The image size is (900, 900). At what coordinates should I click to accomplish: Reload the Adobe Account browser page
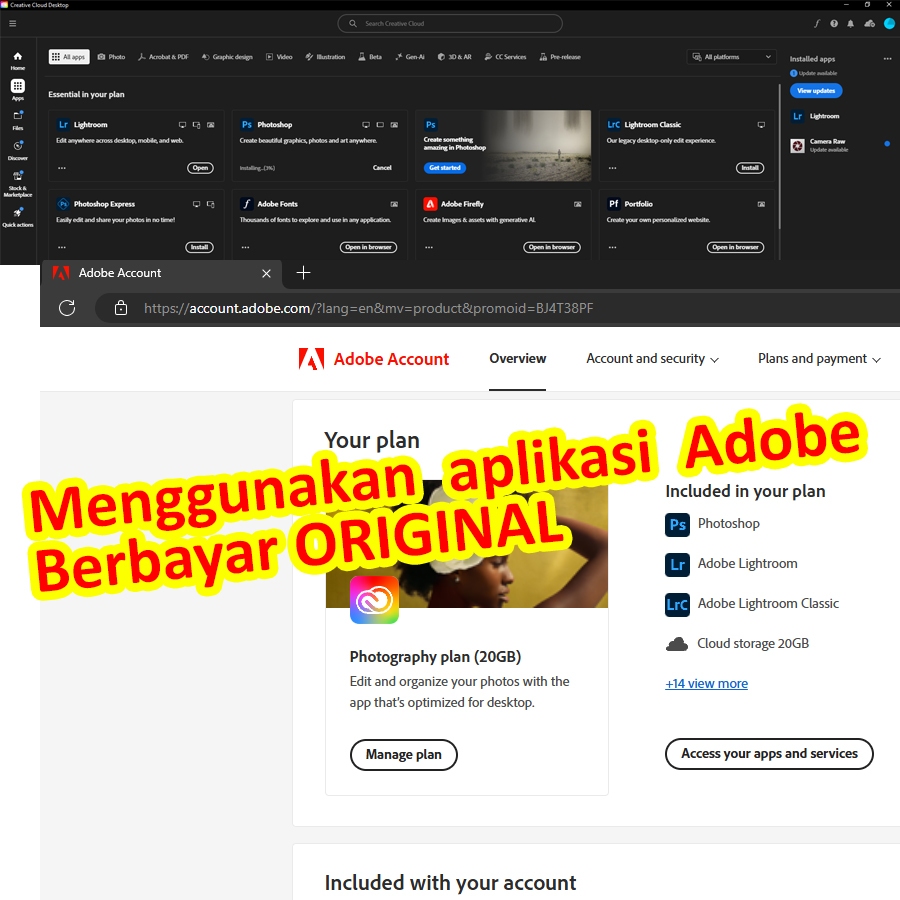click(x=67, y=308)
